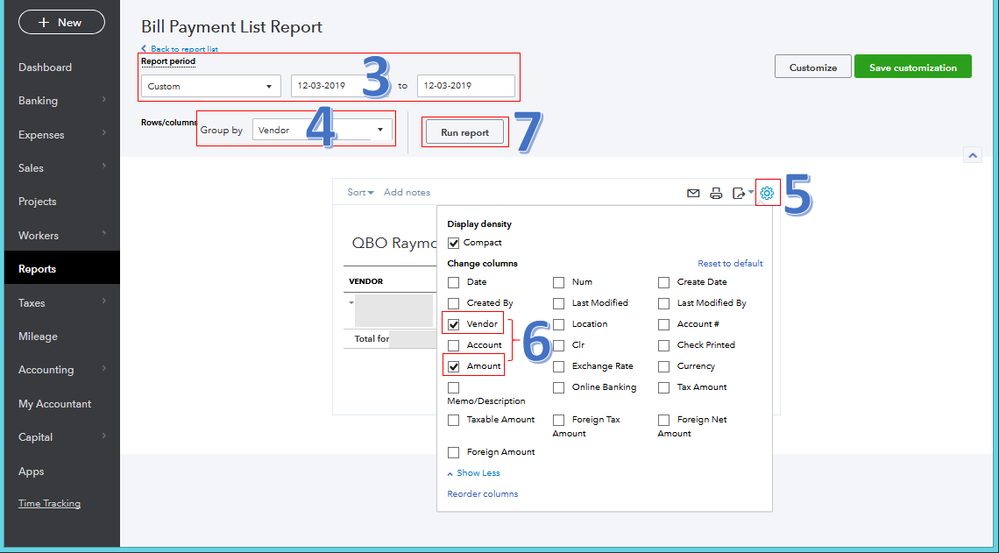Click the plus New button
Screen dimensions: 999x553
pyautogui.click(x=61, y=22)
